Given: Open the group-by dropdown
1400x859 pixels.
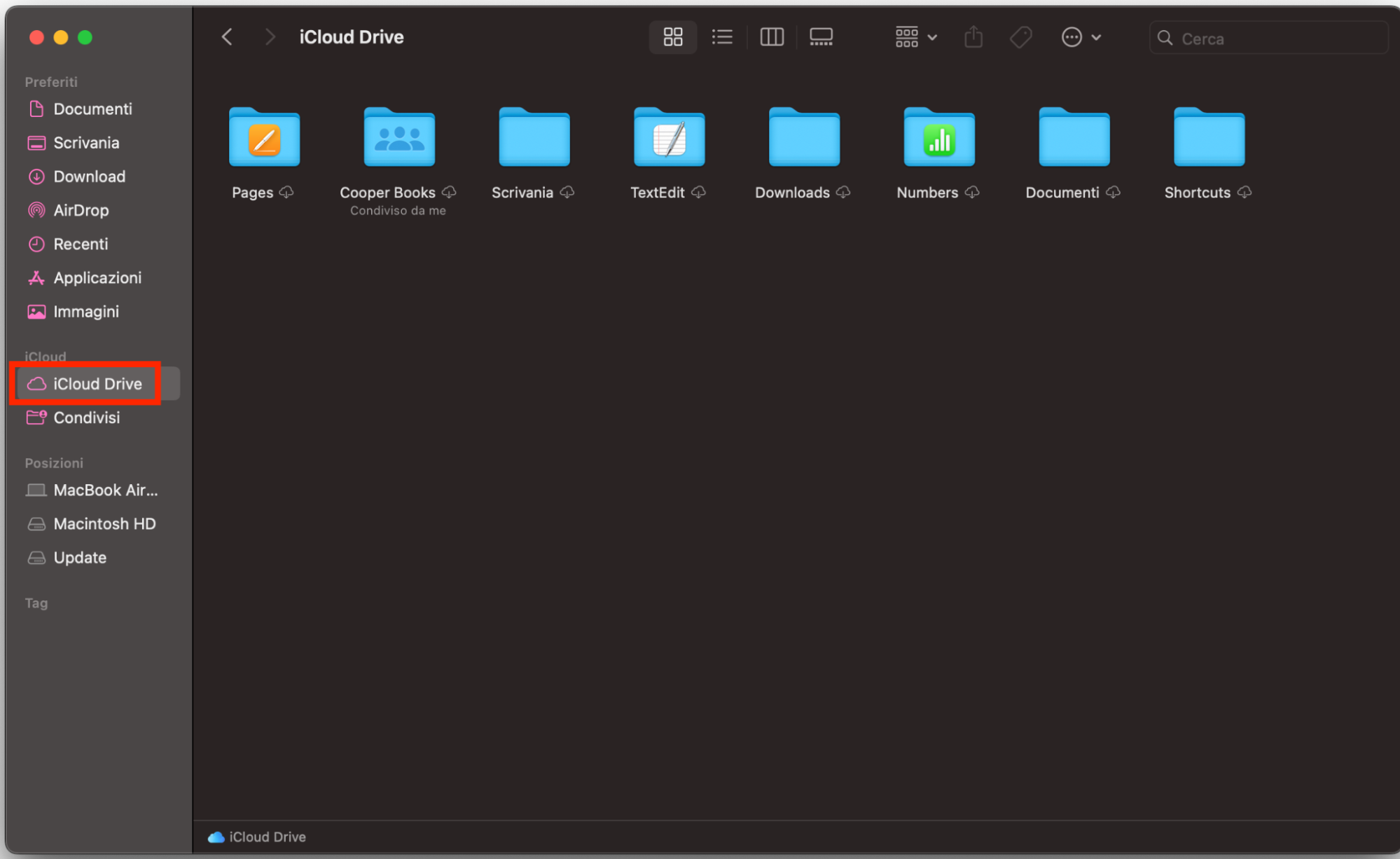Looking at the screenshot, I should [x=916, y=37].
